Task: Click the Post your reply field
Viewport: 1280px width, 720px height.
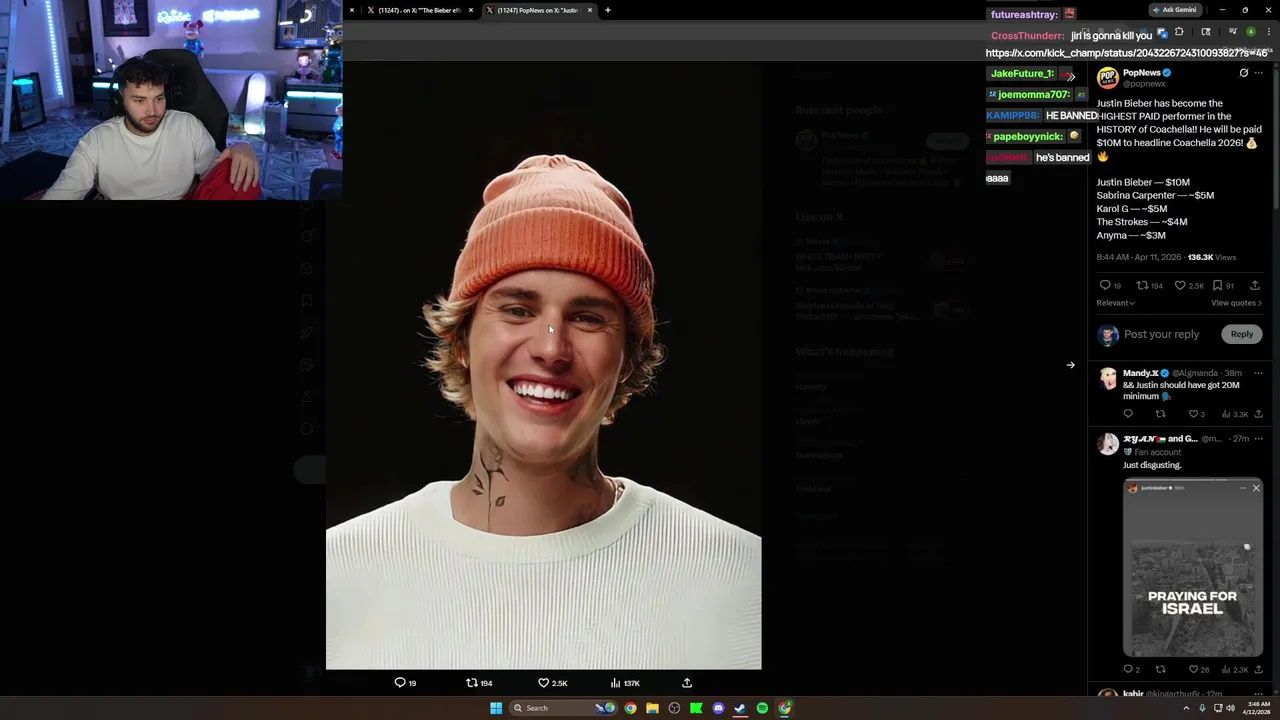Action: [1161, 334]
